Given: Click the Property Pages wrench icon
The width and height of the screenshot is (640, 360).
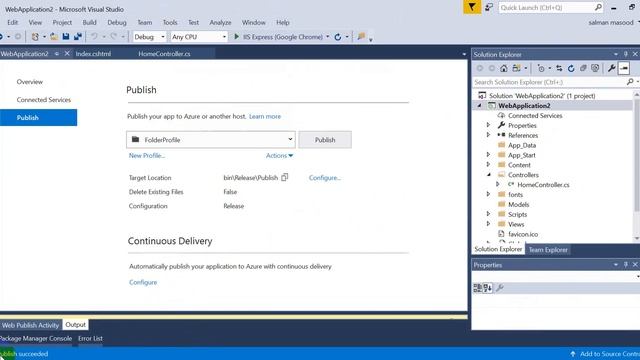Looking at the screenshot, I should pyautogui.click(x=500, y=288).
